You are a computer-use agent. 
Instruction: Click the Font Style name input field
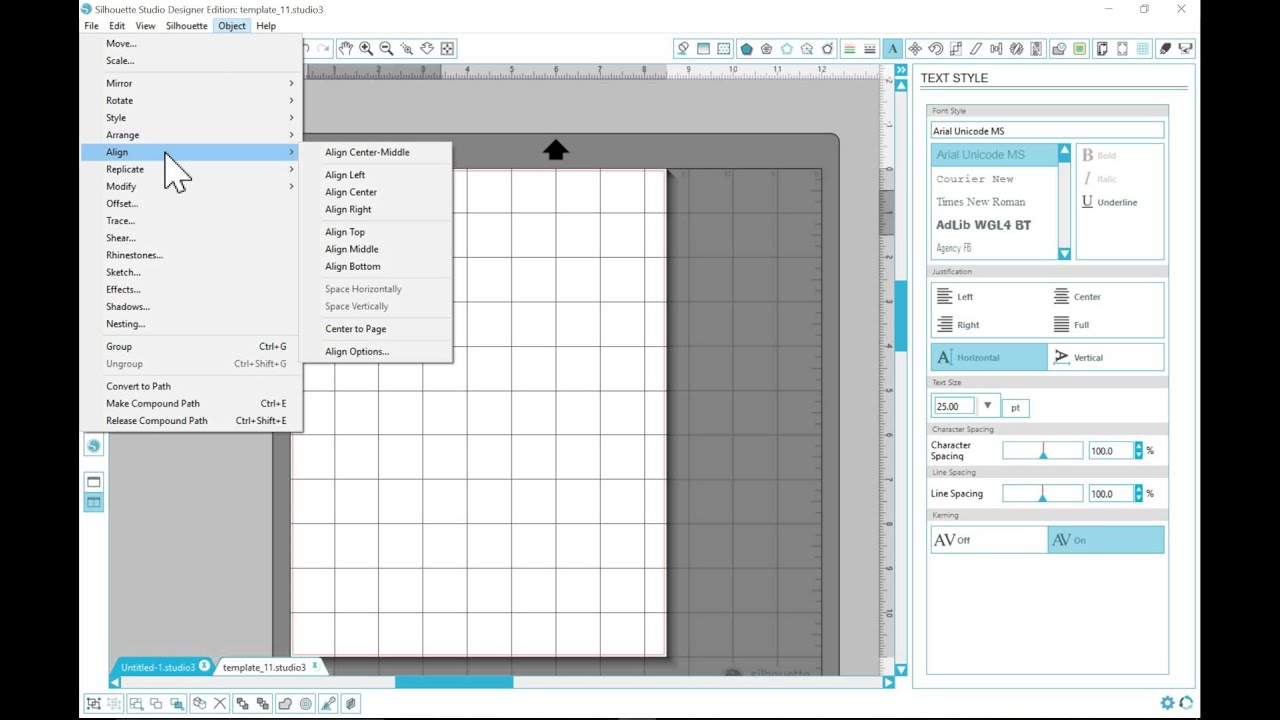pos(1047,131)
